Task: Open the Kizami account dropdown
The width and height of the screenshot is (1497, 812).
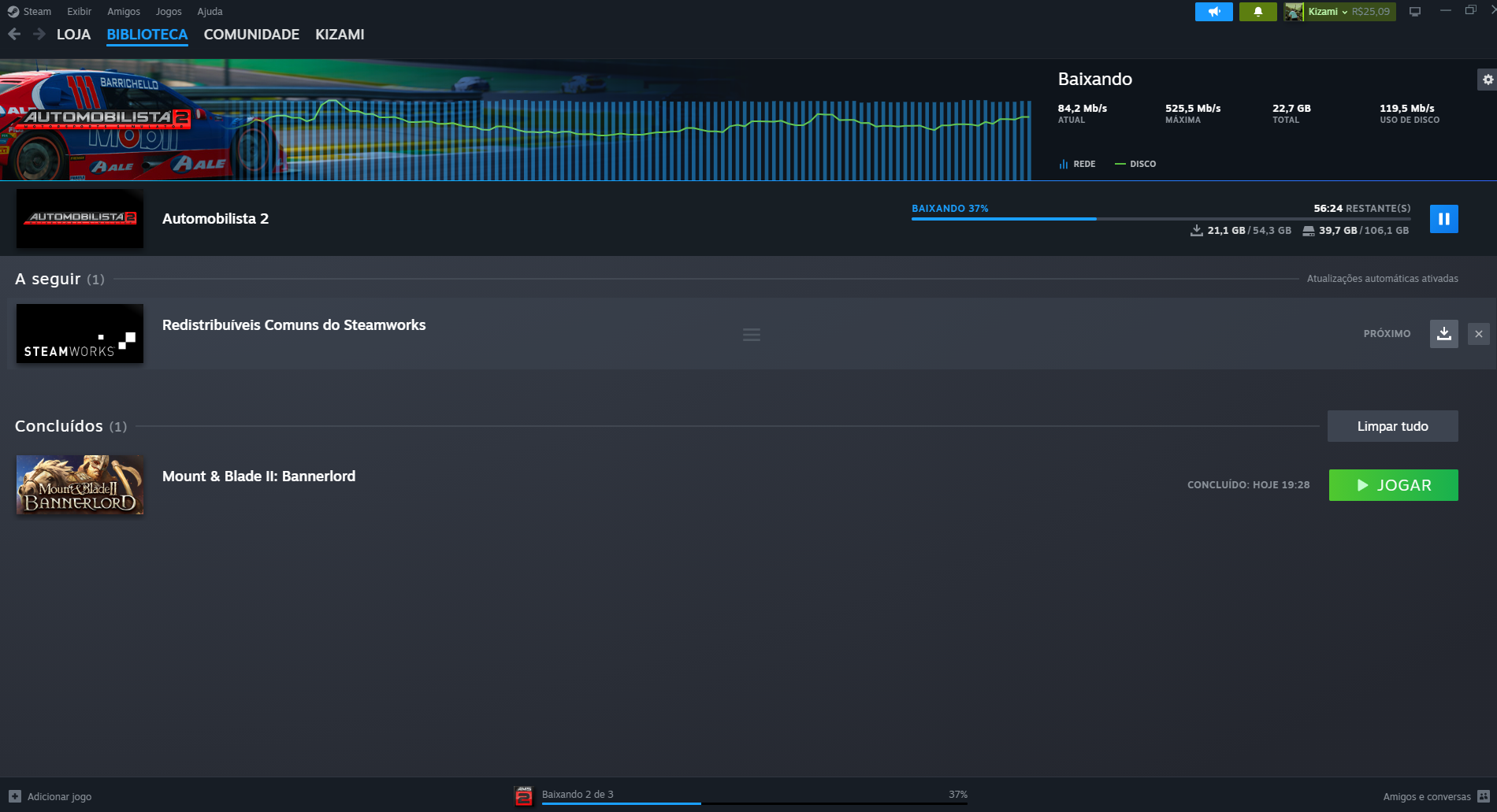Action: (x=1328, y=12)
